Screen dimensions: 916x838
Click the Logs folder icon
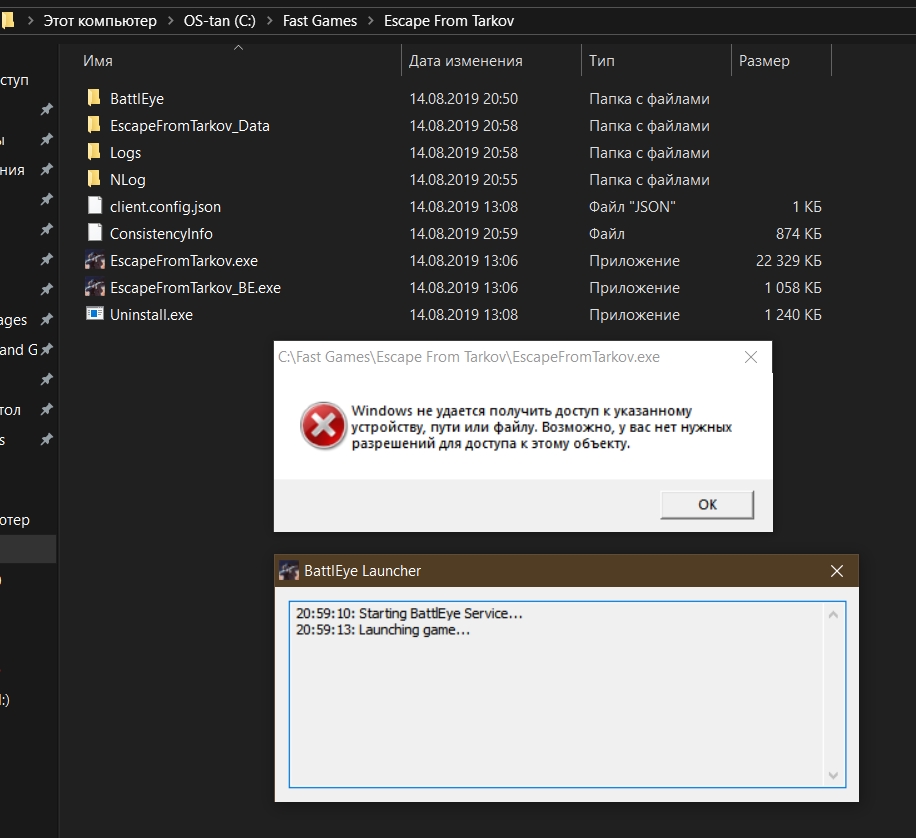click(x=94, y=152)
